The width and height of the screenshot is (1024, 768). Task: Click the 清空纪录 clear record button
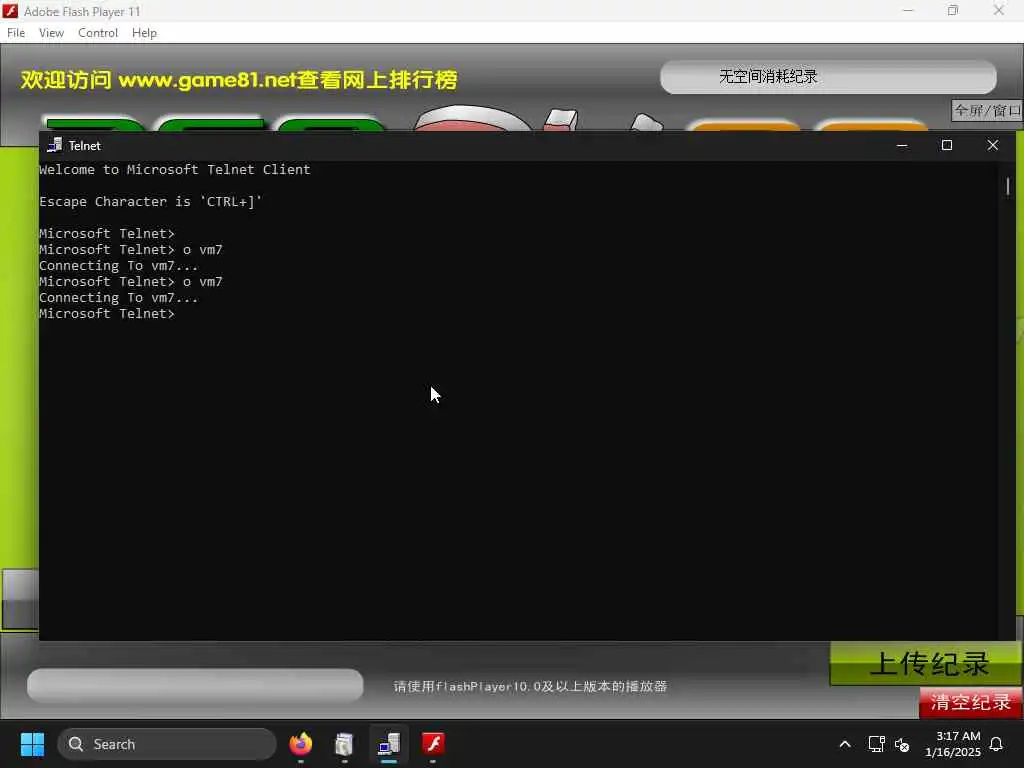coord(970,702)
